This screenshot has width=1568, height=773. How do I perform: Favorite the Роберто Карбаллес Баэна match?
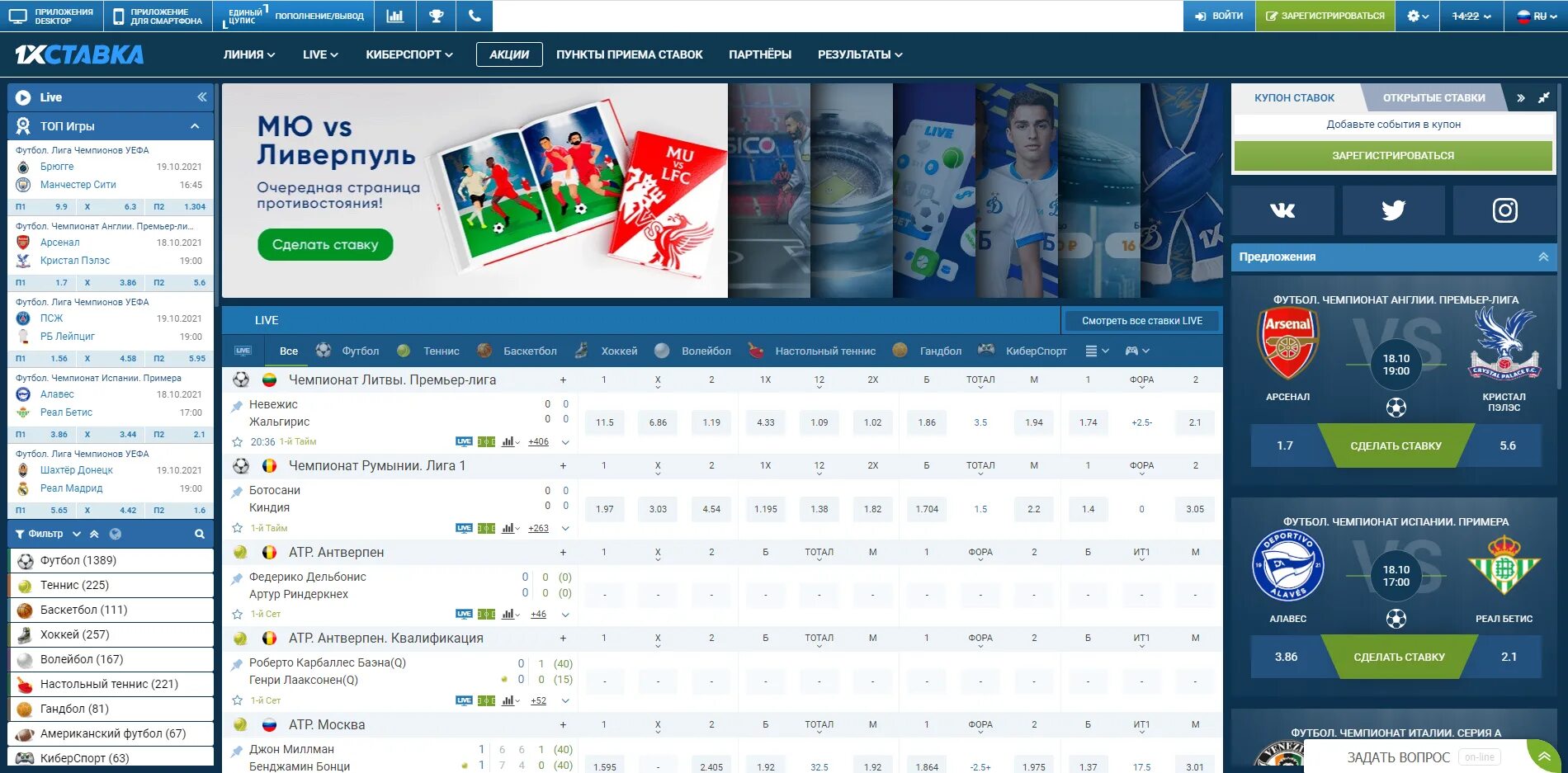tap(238, 700)
